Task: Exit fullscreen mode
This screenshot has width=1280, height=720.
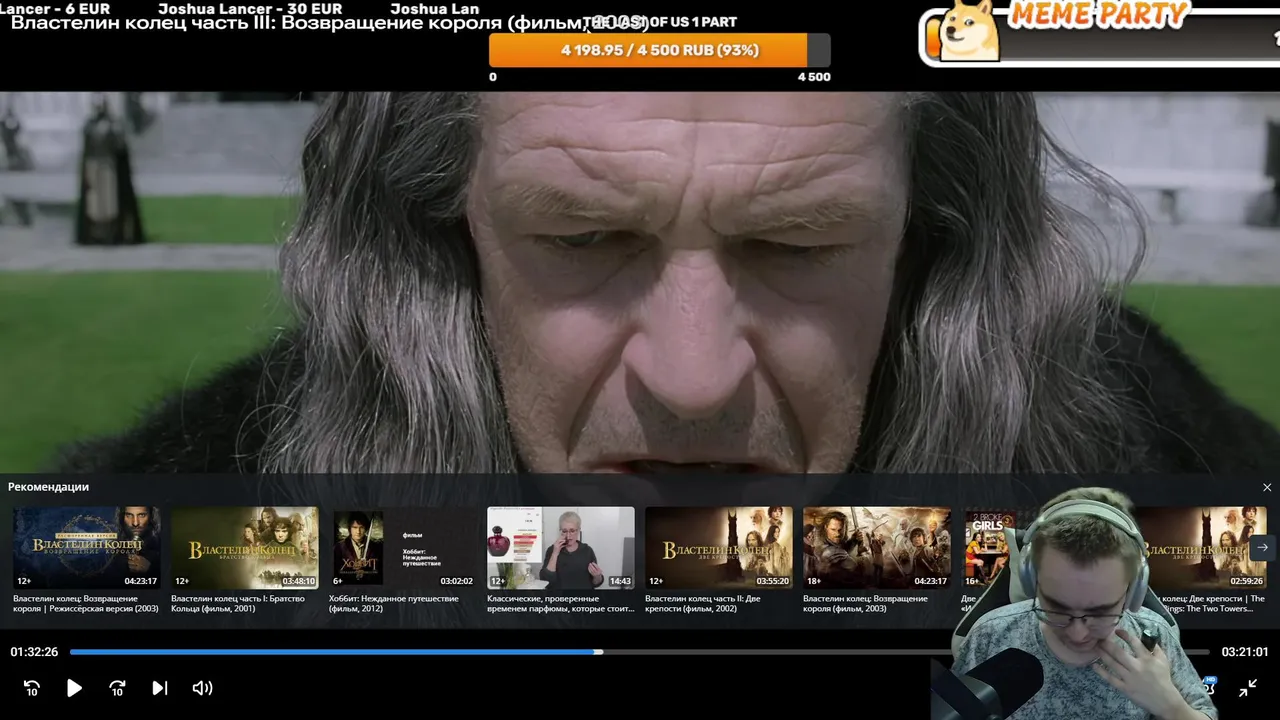Action: (1248, 688)
